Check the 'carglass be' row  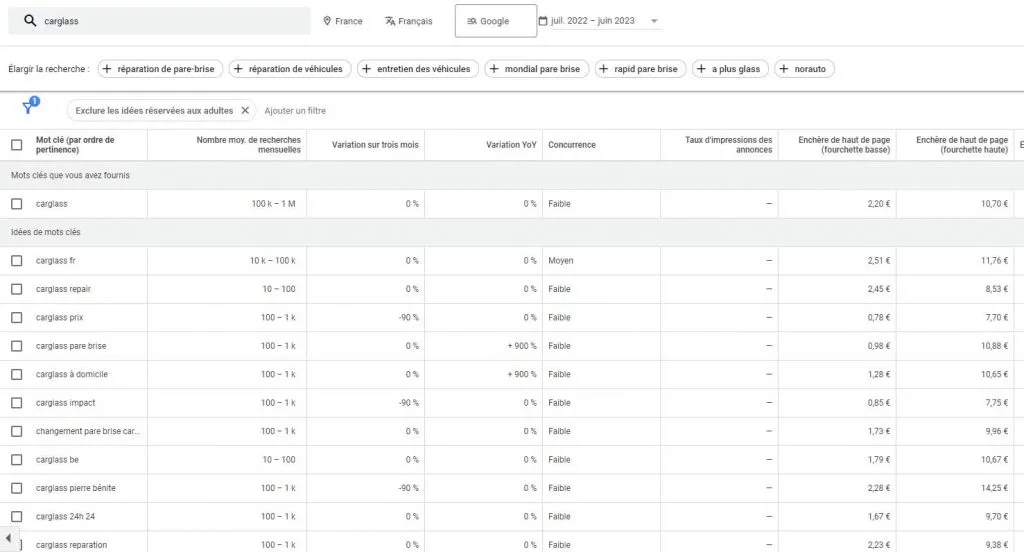pos(16,459)
